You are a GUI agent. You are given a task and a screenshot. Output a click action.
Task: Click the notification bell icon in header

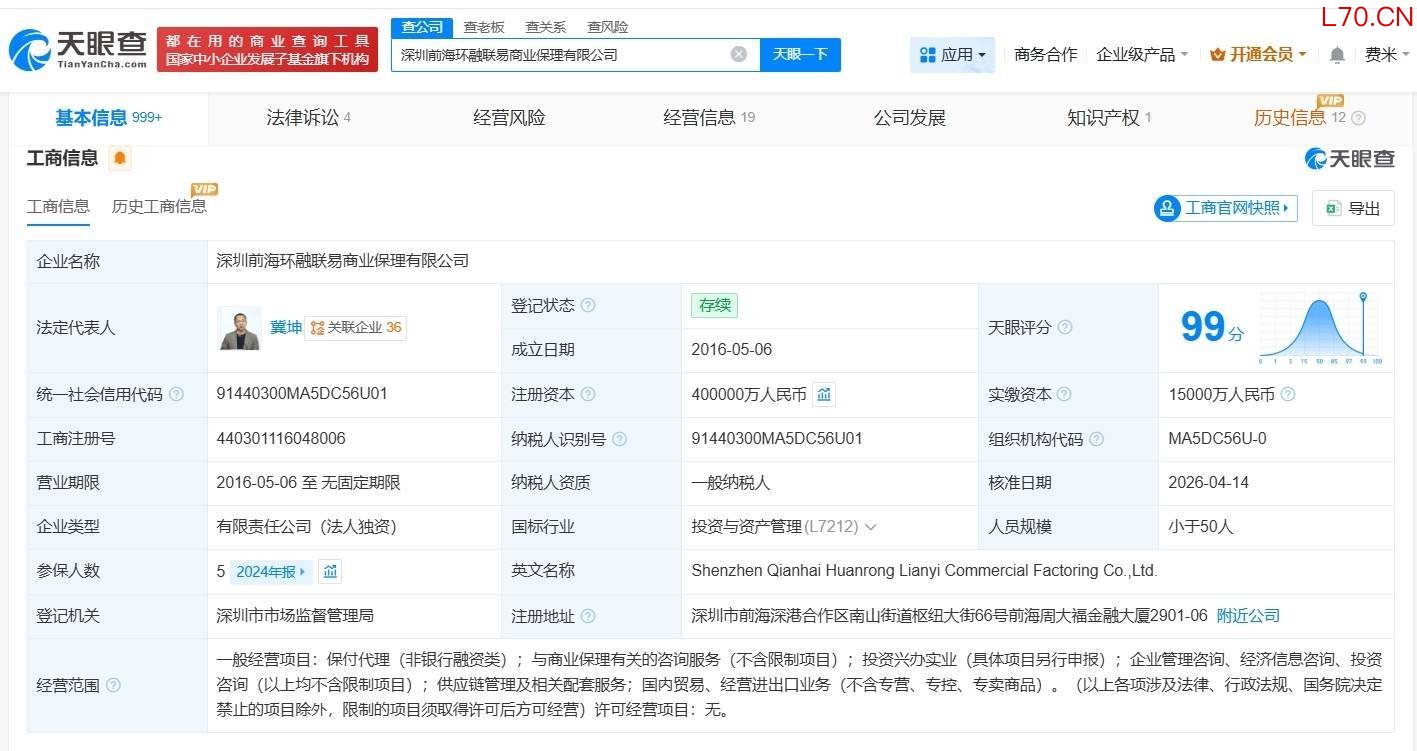(x=1336, y=55)
